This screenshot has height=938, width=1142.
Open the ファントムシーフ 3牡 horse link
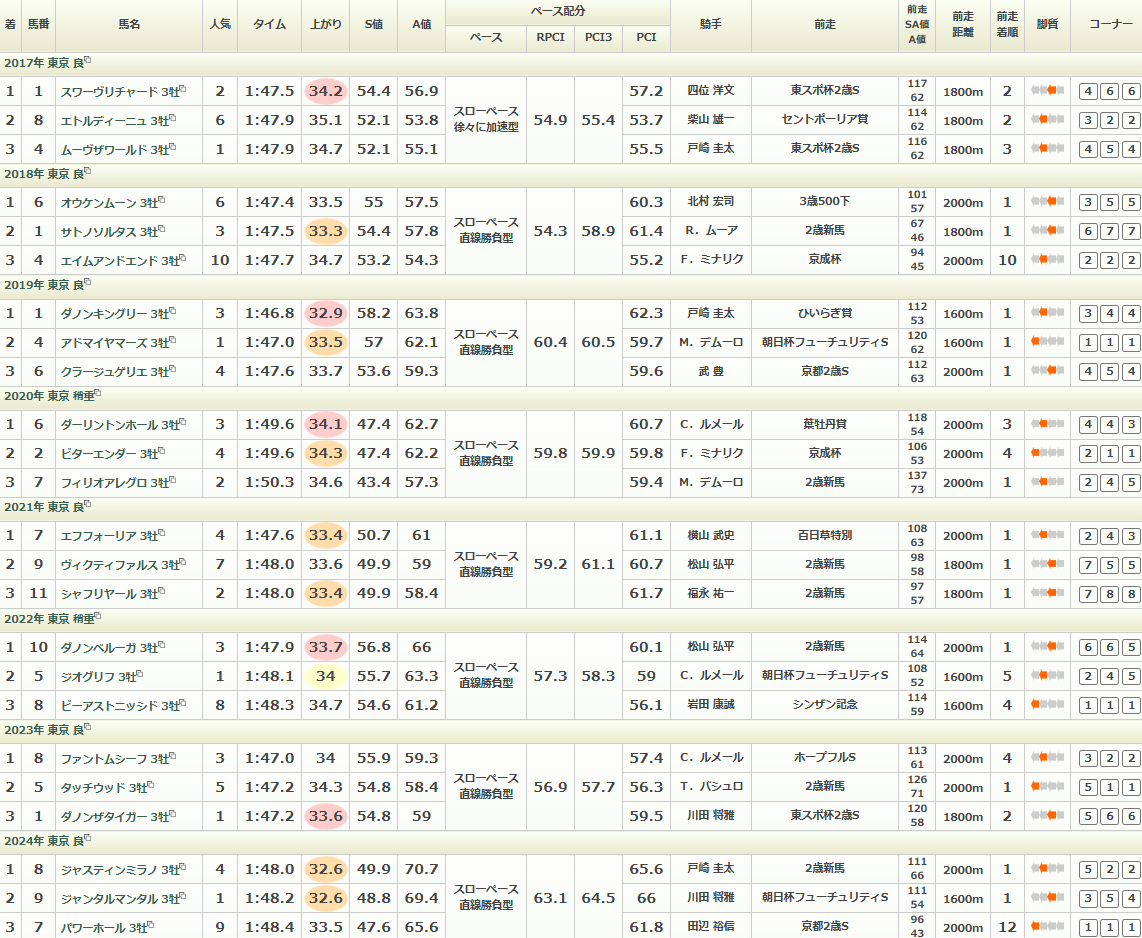click(x=108, y=758)
